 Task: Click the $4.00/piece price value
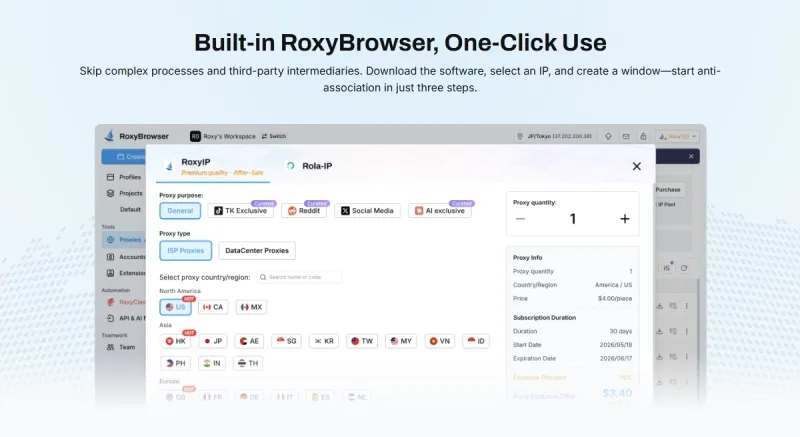pos(615,298)
